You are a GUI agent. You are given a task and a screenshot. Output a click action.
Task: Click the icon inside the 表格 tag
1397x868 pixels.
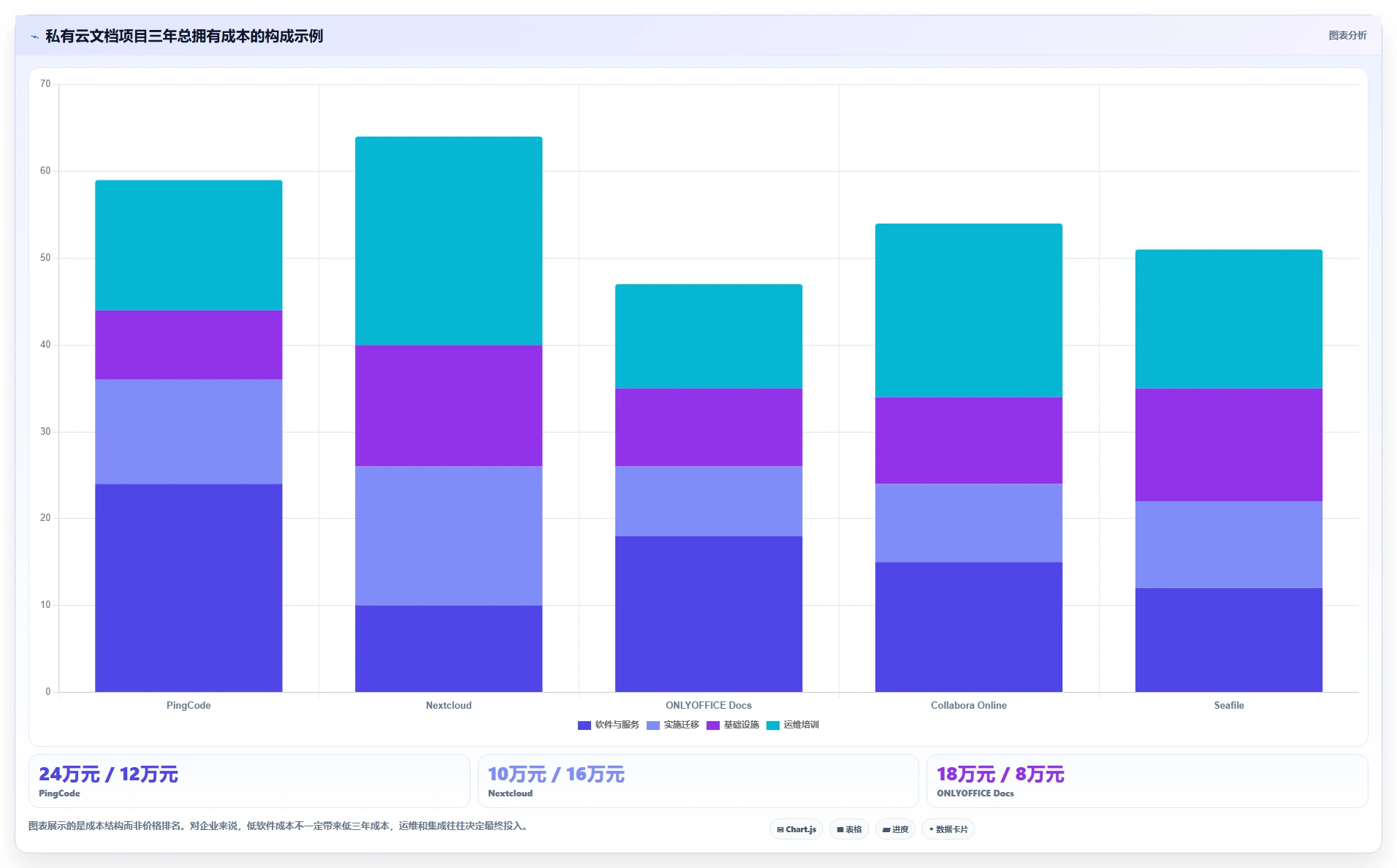click(x=840, y=830)
